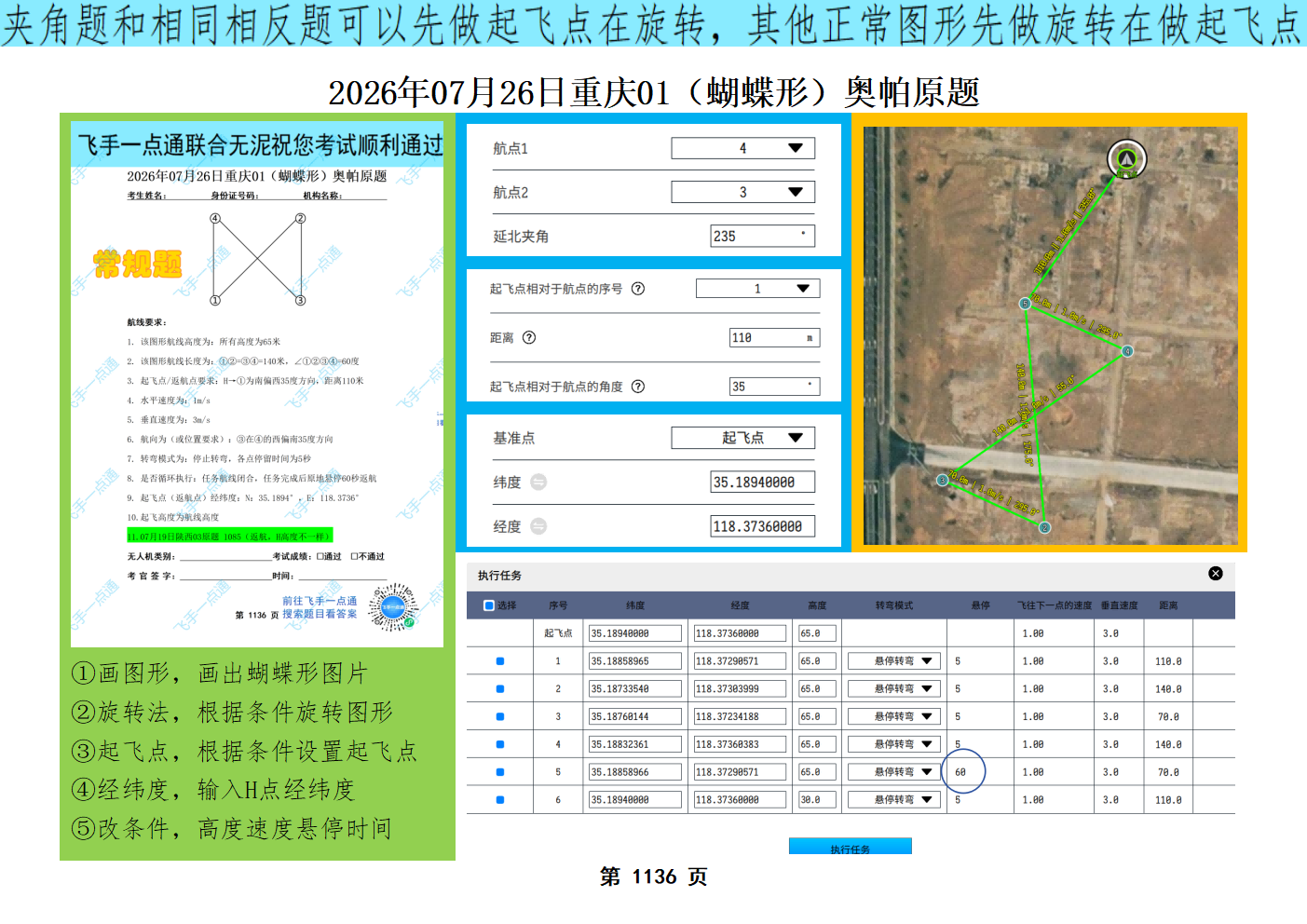Screen dimensions: 1307x924
Task: Click the help icon beside 起飞点相对于航点的角度
Action: (x=638, y=387)
